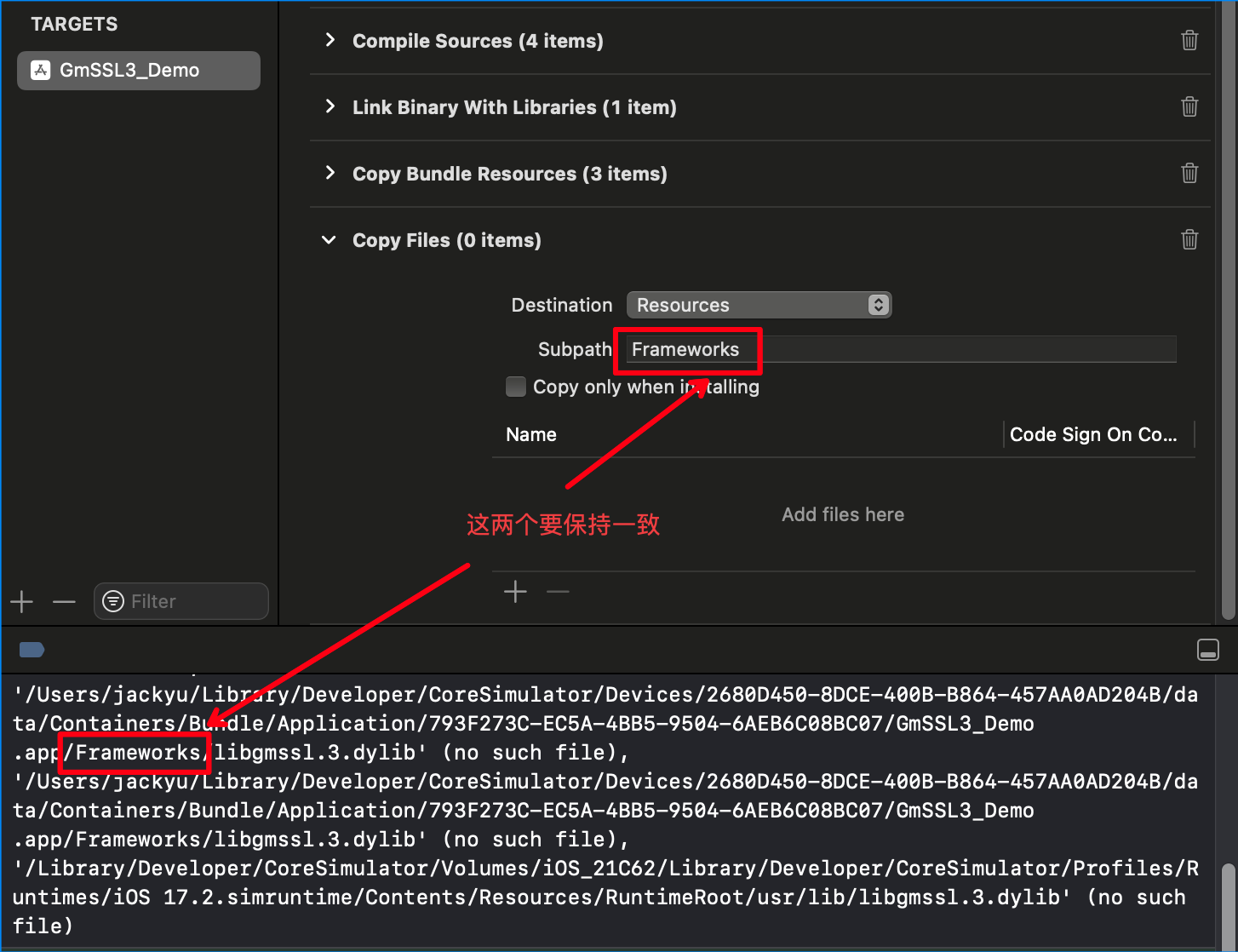Click the blue breakpoint tag in debug bar
Screen dimensions: 1238x952
(32, 650)
